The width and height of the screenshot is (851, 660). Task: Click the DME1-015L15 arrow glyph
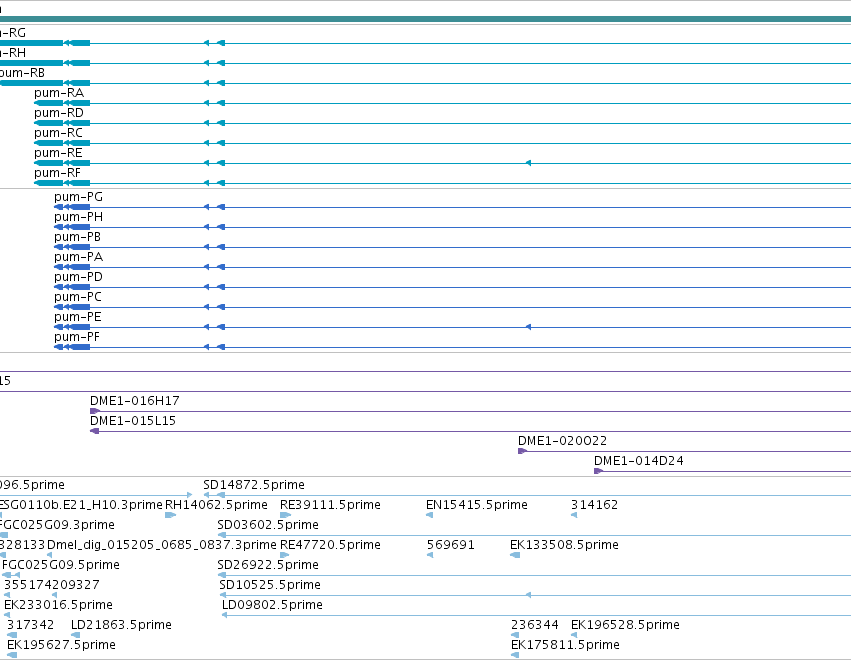click(x=94, y=431)
